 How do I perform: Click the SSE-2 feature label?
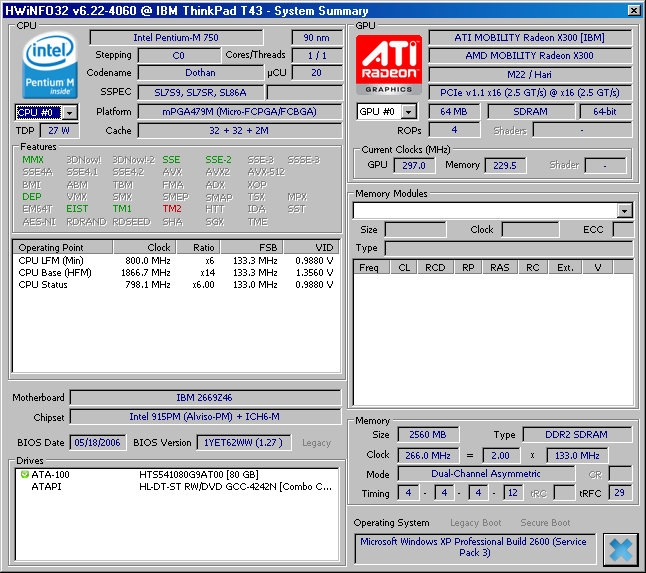coord(218,160)
